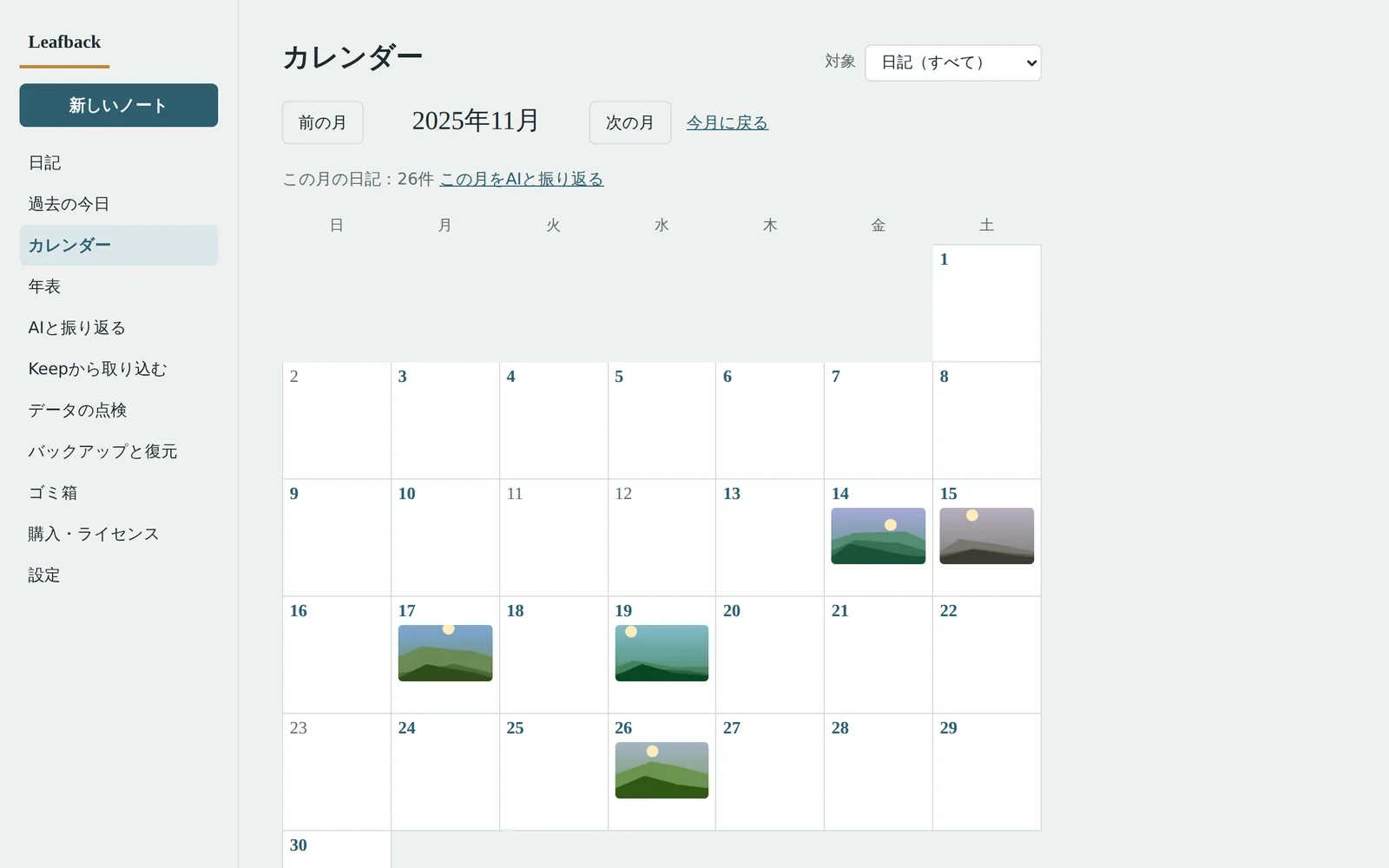
Task: Click the 今月に戻る link
Action: (727, 122)
